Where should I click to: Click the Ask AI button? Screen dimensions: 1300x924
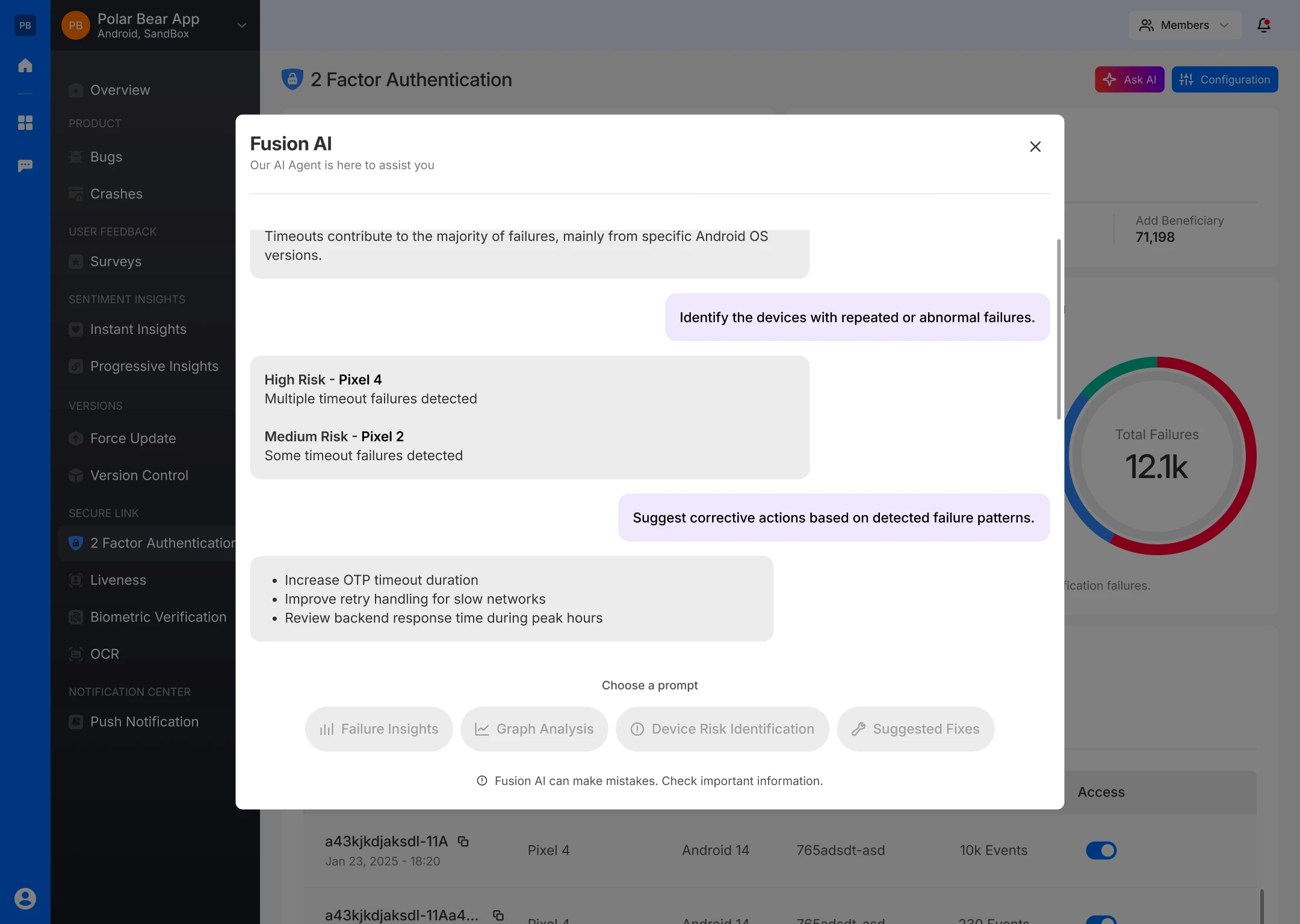(1129, 79)
